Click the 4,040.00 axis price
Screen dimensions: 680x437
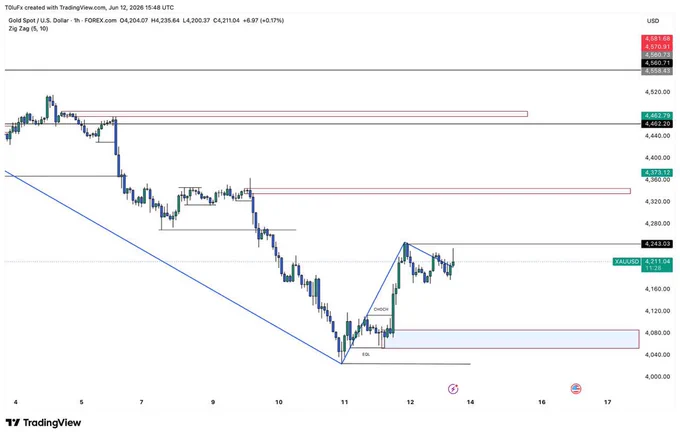coord(657,355)
